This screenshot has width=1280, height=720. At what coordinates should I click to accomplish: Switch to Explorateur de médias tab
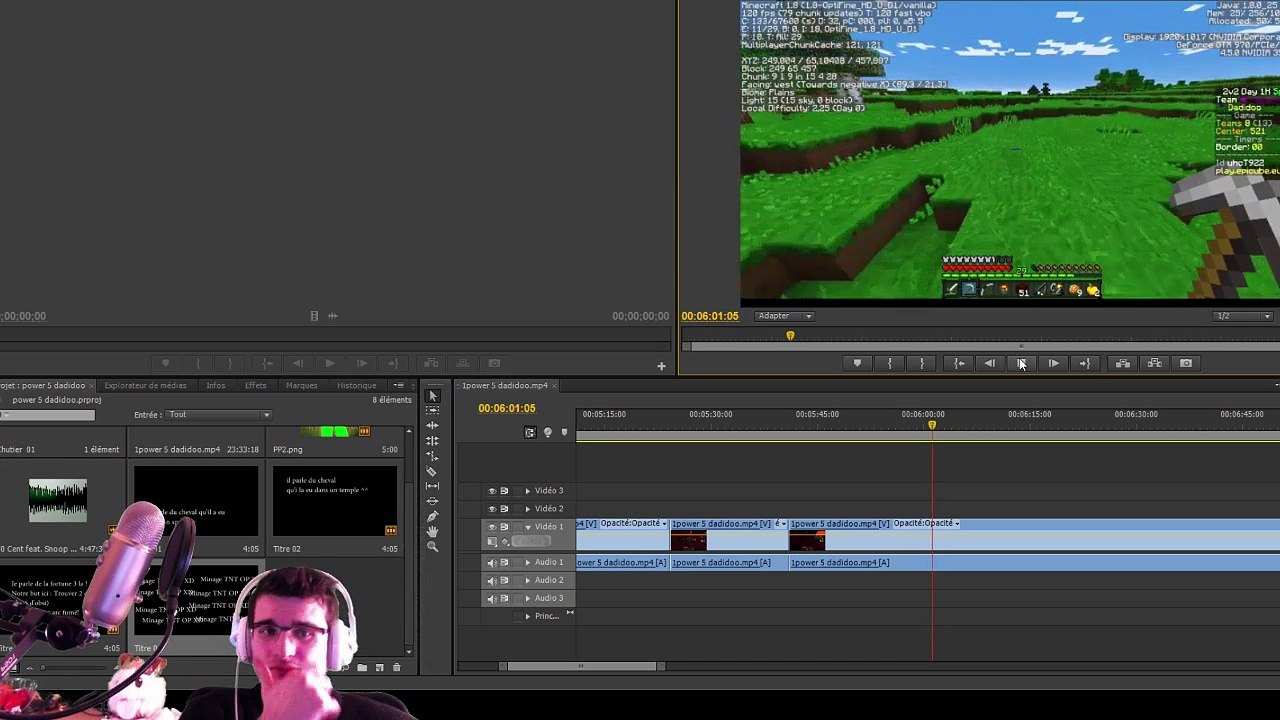point(145,386)
